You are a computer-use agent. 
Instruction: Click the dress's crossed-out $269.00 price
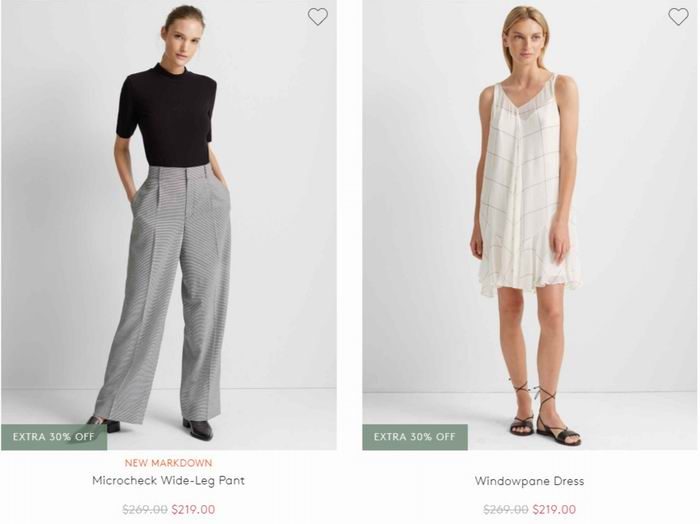point(506,509)
